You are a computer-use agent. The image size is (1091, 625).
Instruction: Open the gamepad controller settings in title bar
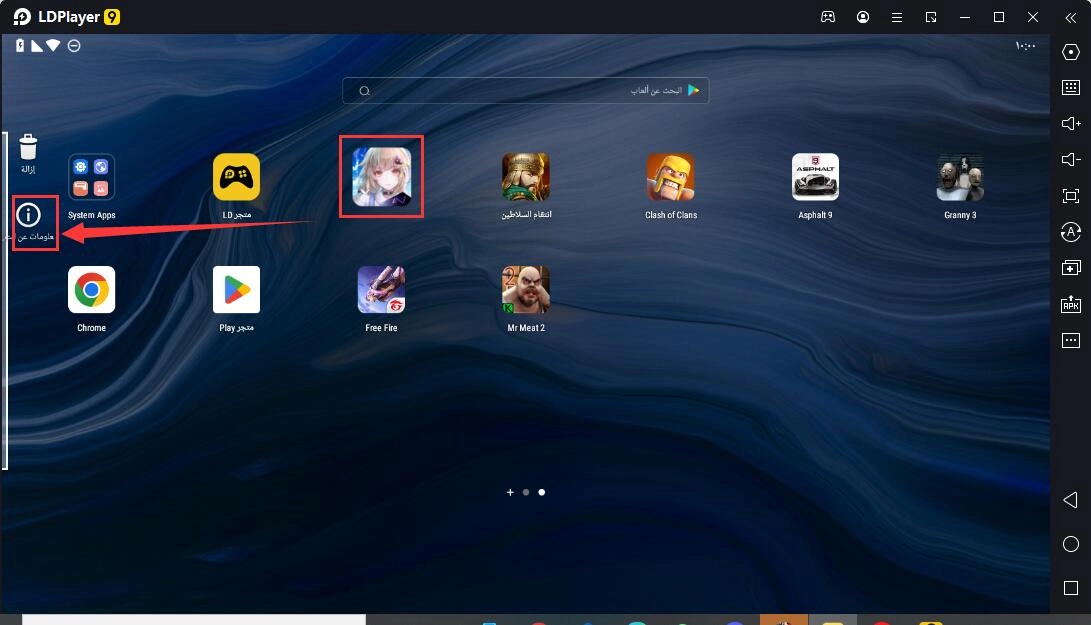tap(828, 17)
